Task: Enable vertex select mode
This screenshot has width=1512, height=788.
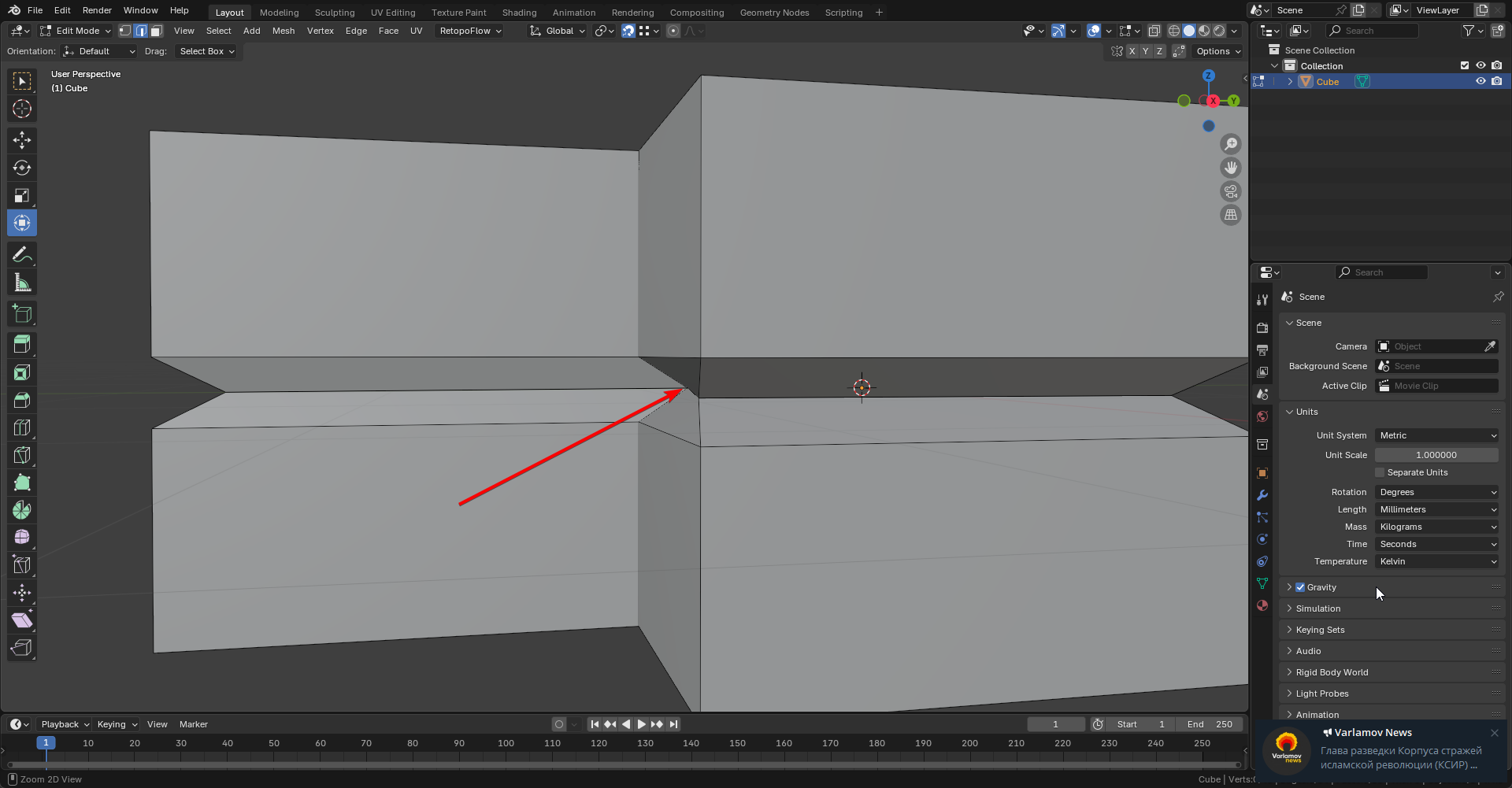Action: pos(125,31)
